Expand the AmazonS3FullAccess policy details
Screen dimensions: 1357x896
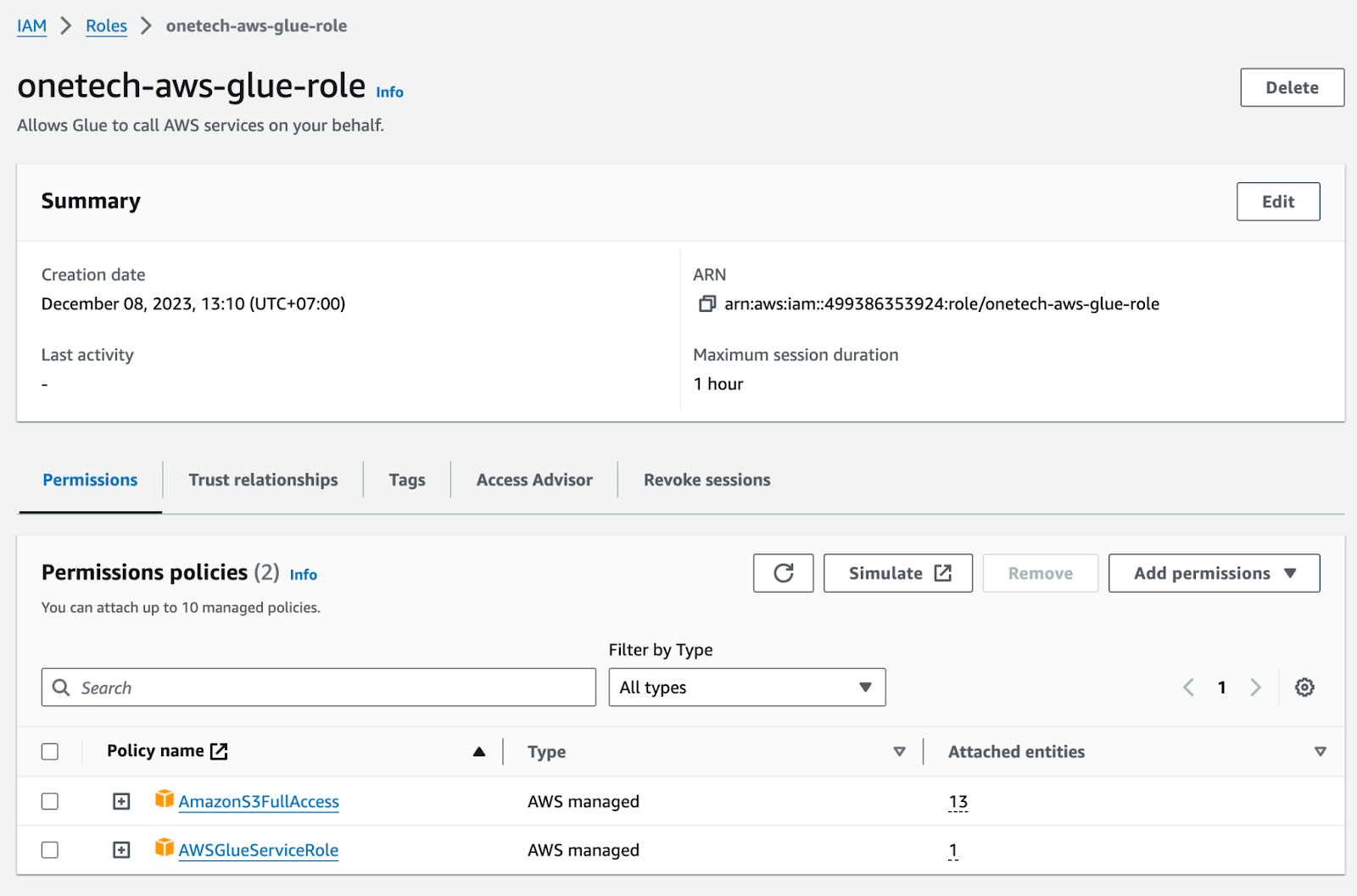pyautogui.click(x=120, y=800)
